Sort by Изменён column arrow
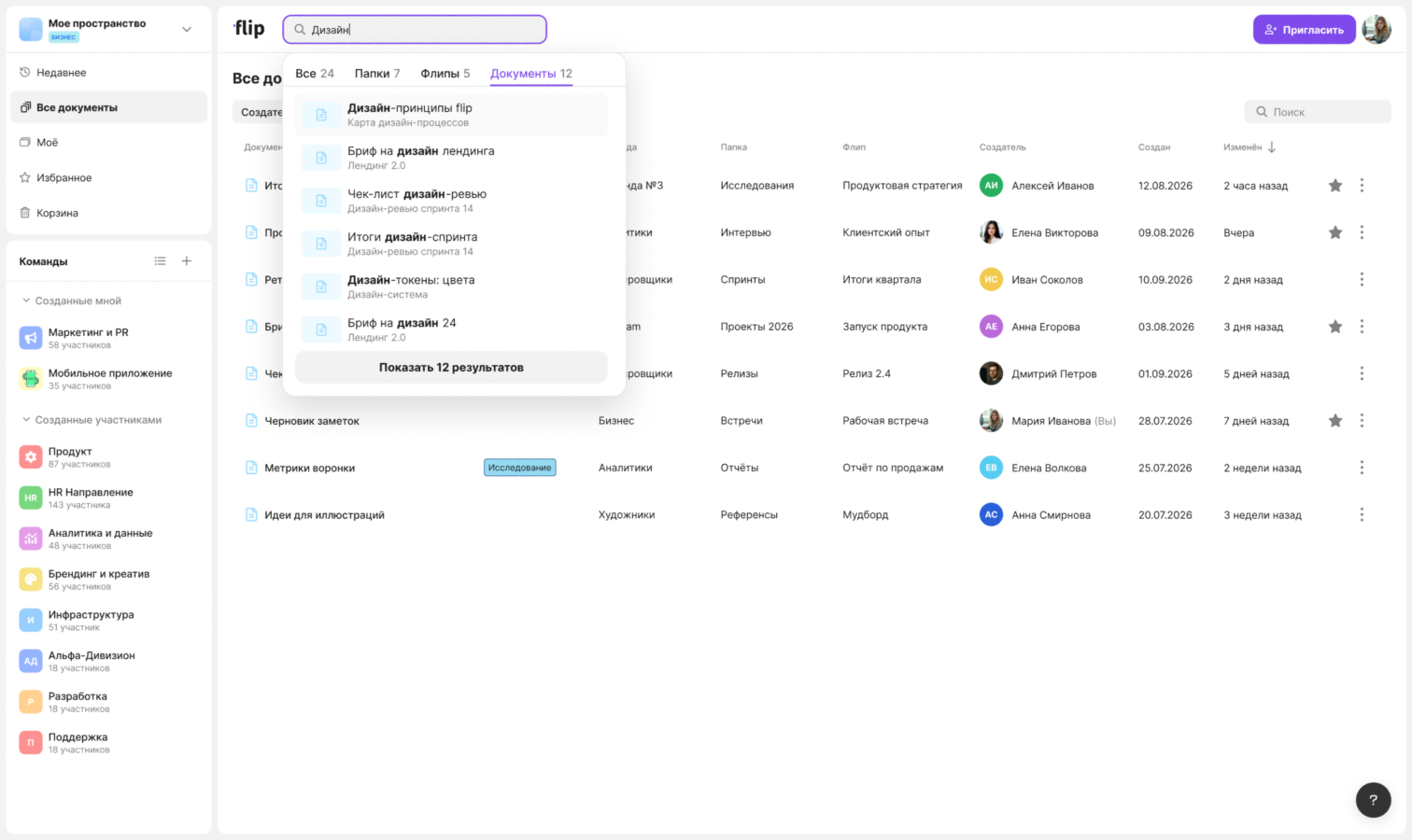1412x840 pixels. point(1272,147)
